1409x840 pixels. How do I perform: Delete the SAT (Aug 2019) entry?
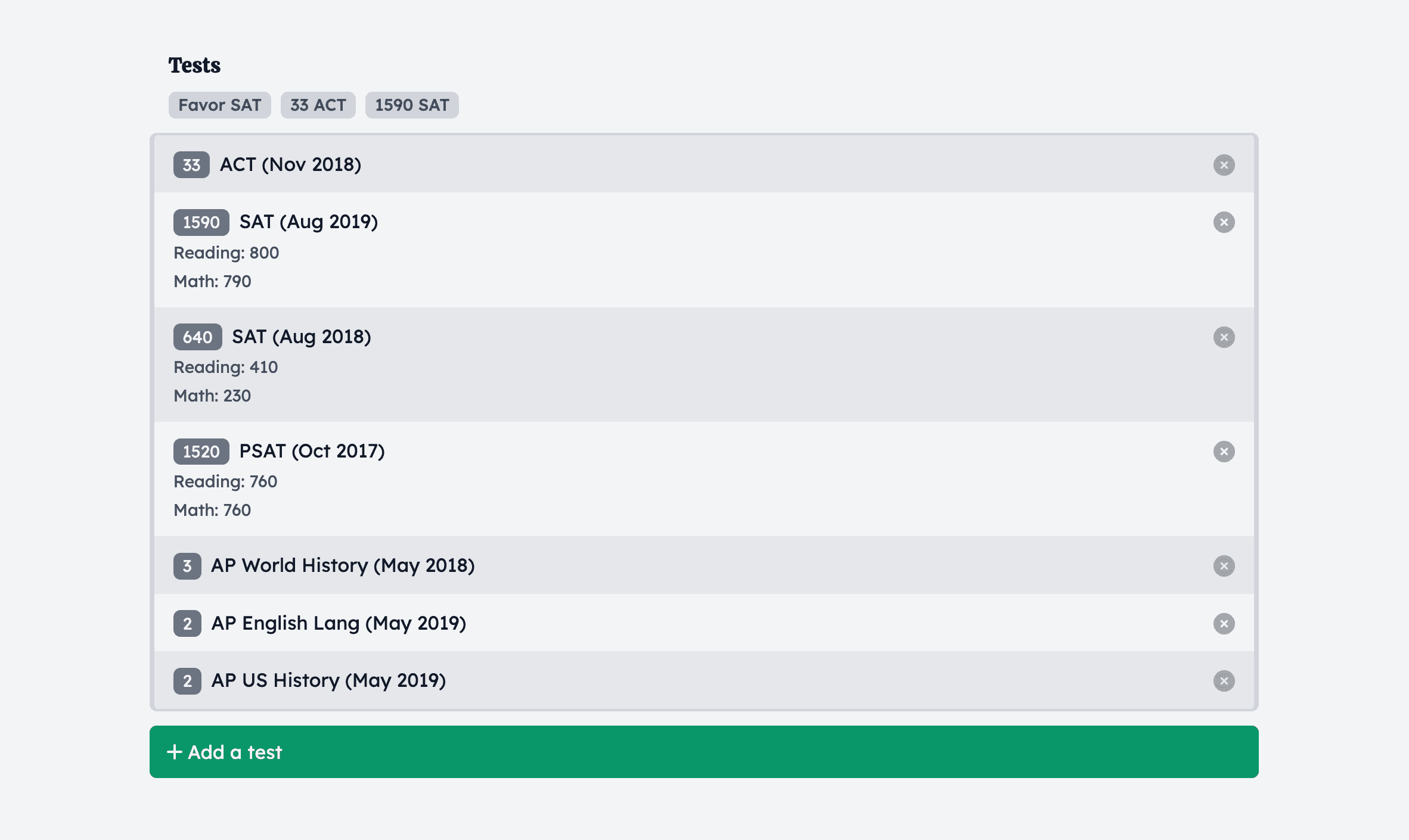click(1224, 222)
